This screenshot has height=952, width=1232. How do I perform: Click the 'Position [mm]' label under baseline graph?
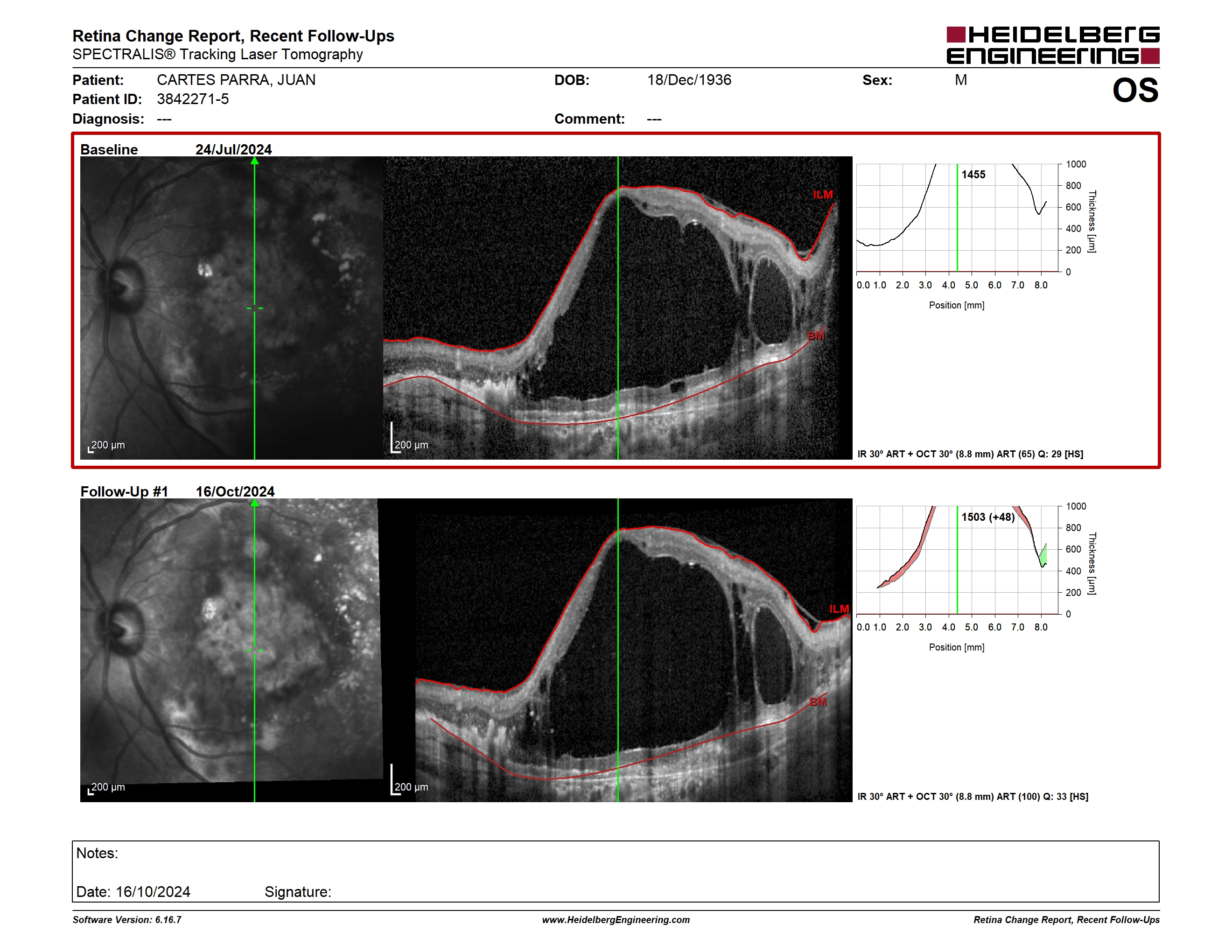pyautogui.click(x=957, y=305)
